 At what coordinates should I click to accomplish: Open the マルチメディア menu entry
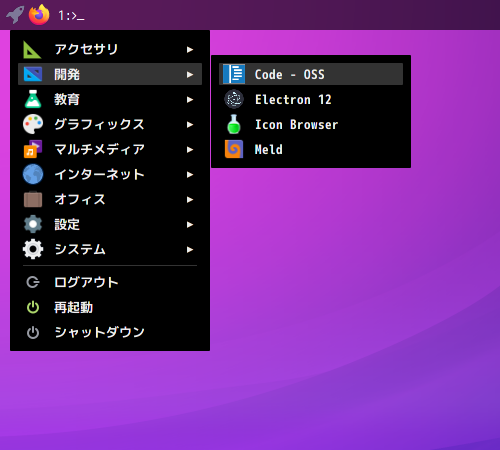pyautogui.click(x=110, y=149)
